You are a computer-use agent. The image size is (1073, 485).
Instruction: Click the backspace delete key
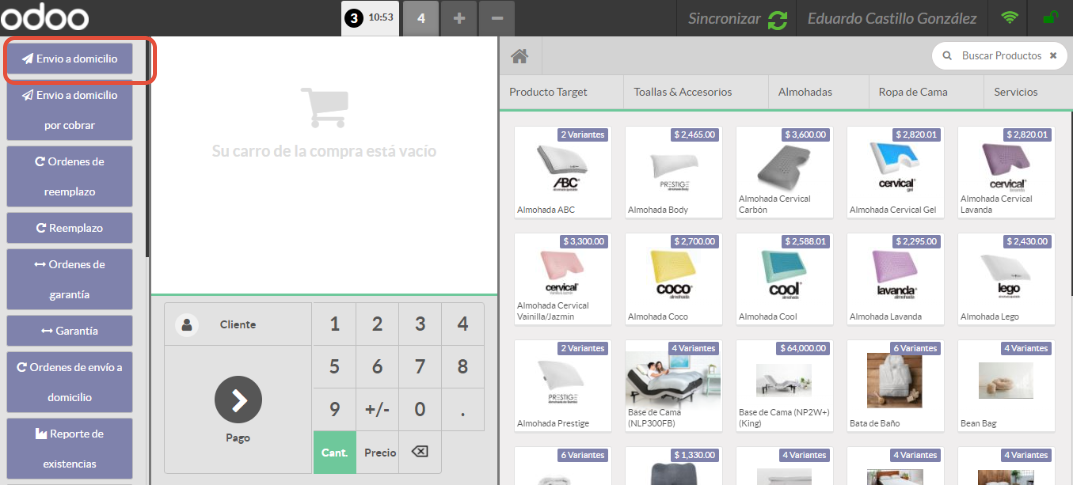pyautogui.click(x=420, y=452)
